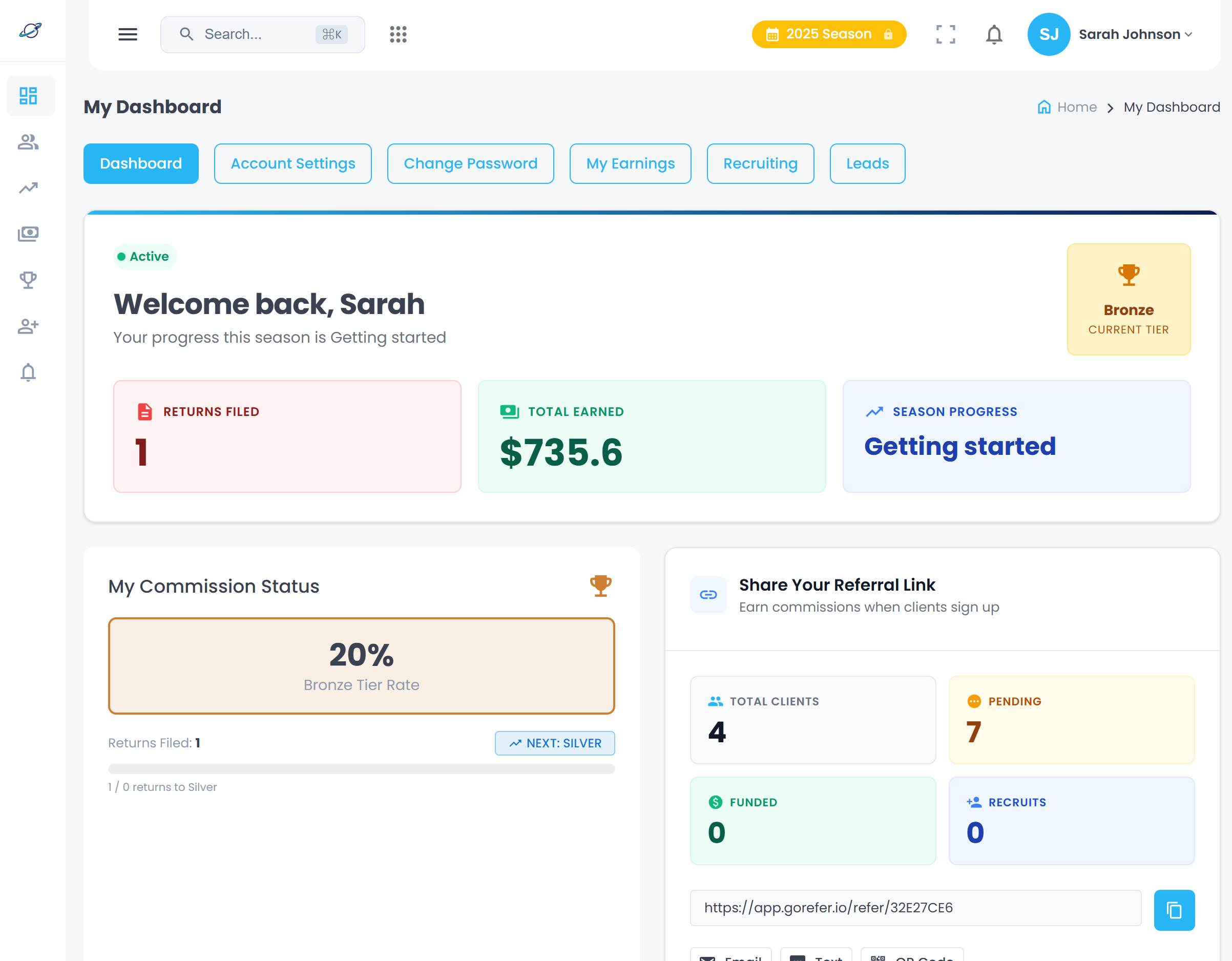This screenshot has height=961, width=1232.
Task: Open the 2025 Season selector
Action: pyautogui.click(x=828, y=34)
